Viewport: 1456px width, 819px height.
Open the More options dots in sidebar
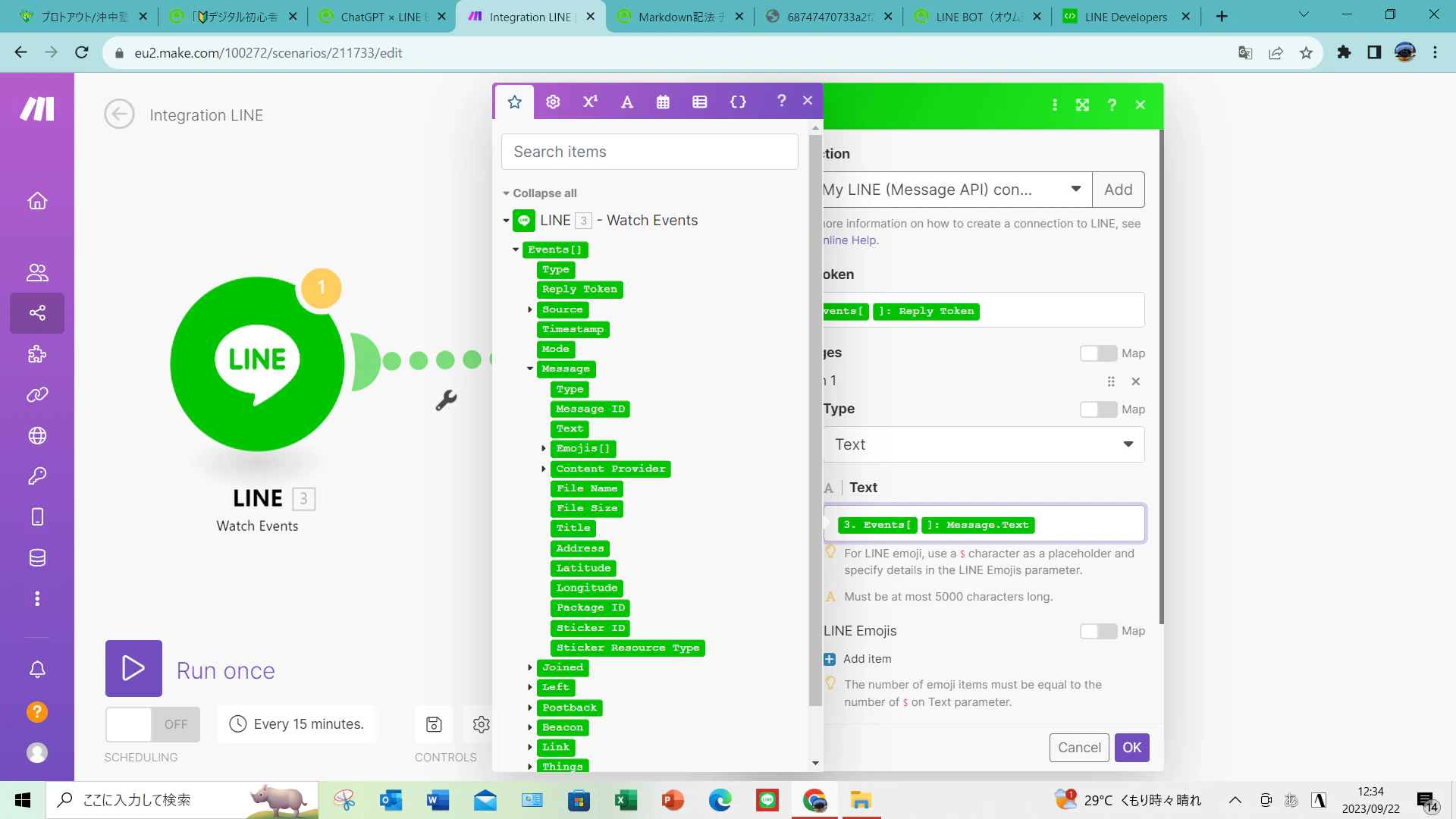(37, 599)
